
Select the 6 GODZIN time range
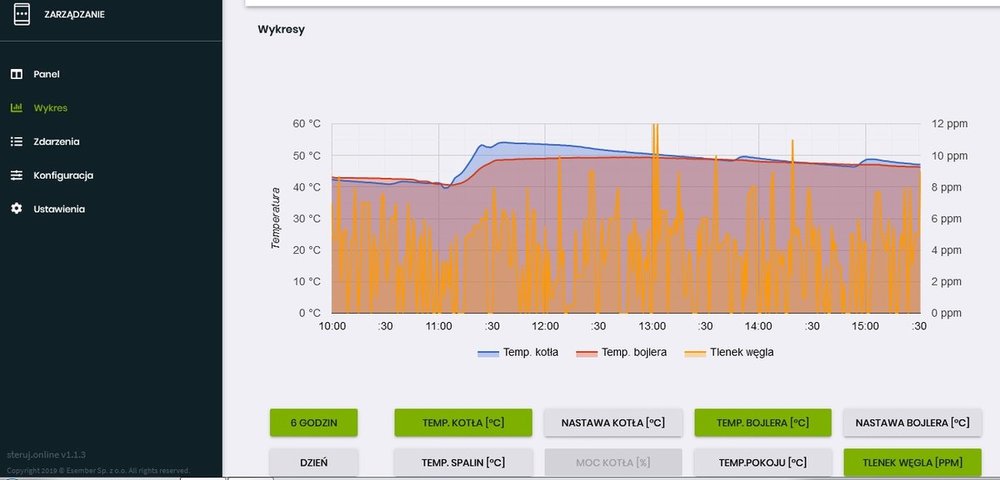tap(313, 422)
